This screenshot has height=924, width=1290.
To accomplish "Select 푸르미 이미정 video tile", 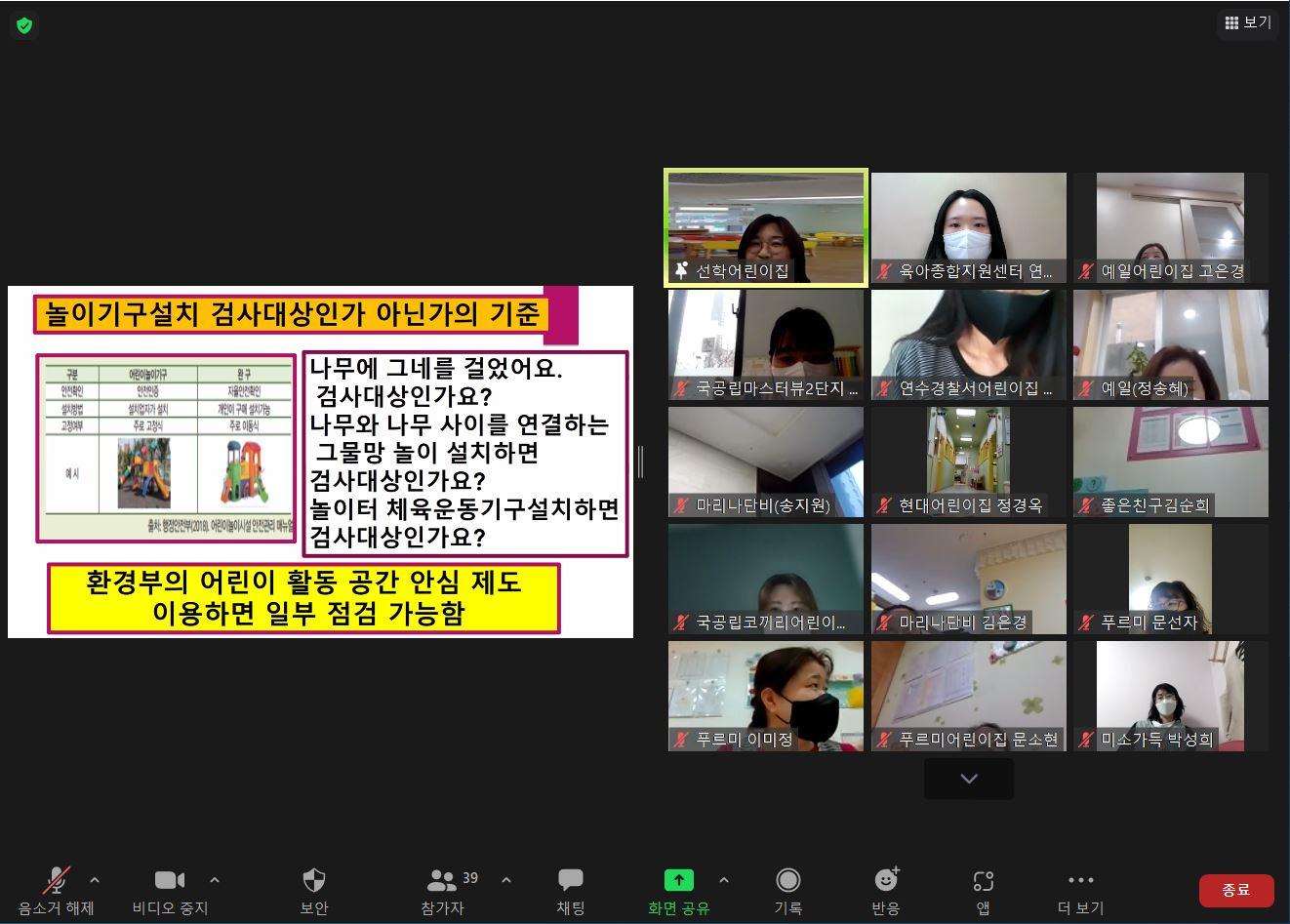I will tap(766, 696).
